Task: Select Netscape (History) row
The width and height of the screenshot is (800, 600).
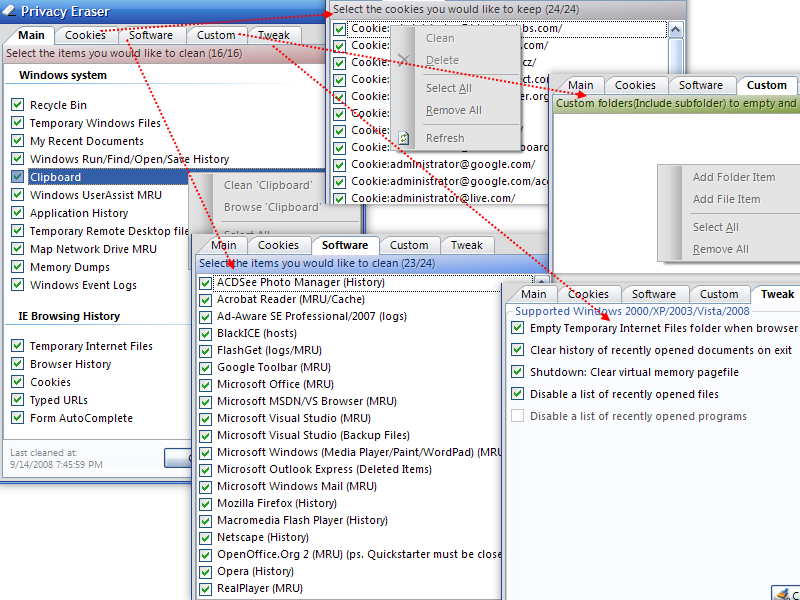Action: [263, 537]
